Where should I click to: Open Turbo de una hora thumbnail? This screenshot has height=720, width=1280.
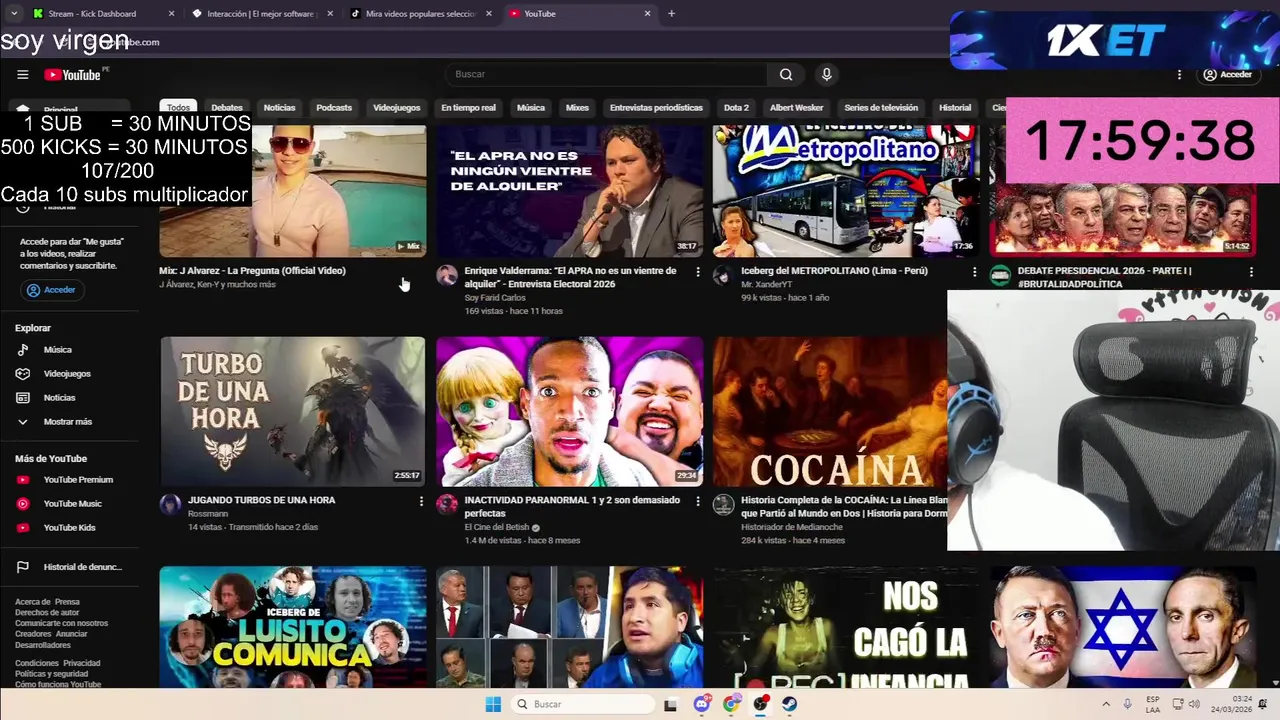point(292,411)
